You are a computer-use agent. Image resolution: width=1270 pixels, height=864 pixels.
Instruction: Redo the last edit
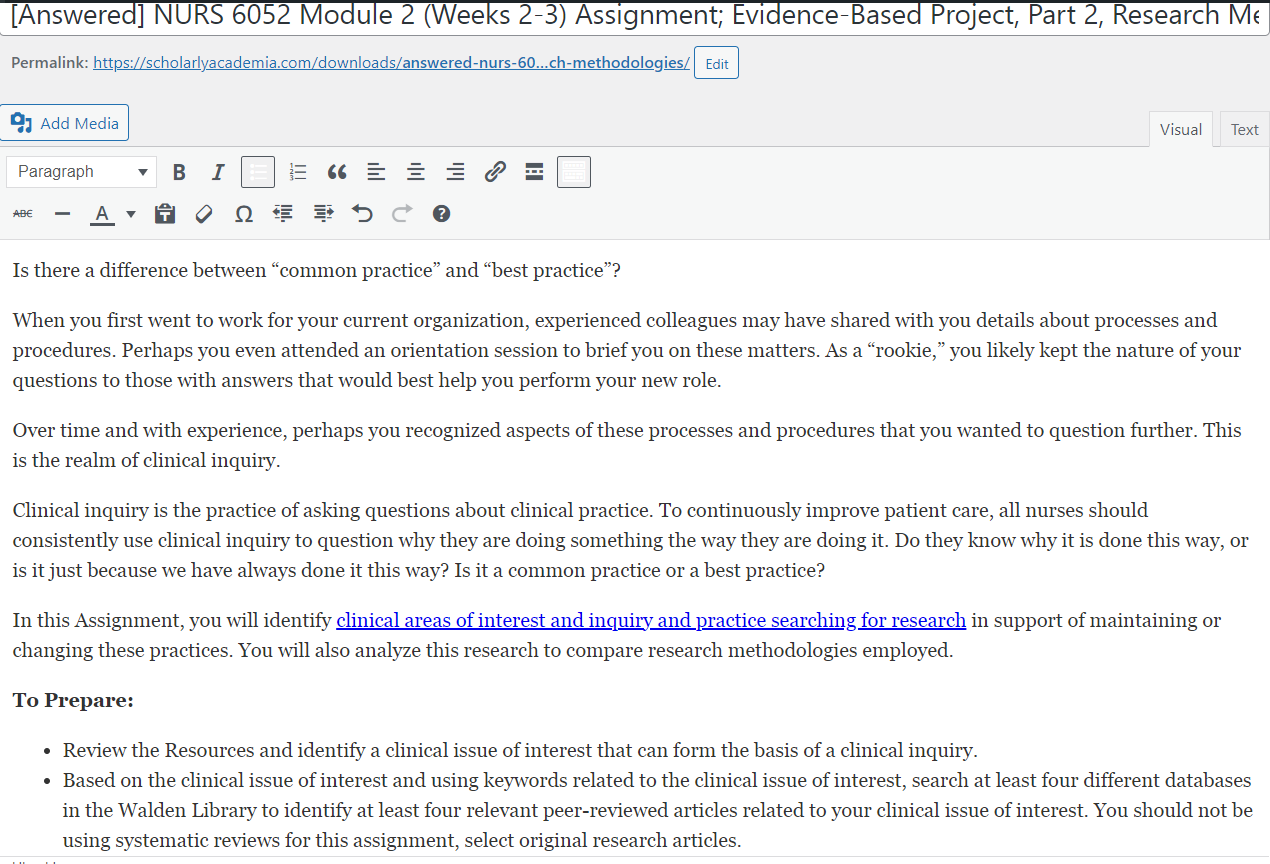pos(401,213)
